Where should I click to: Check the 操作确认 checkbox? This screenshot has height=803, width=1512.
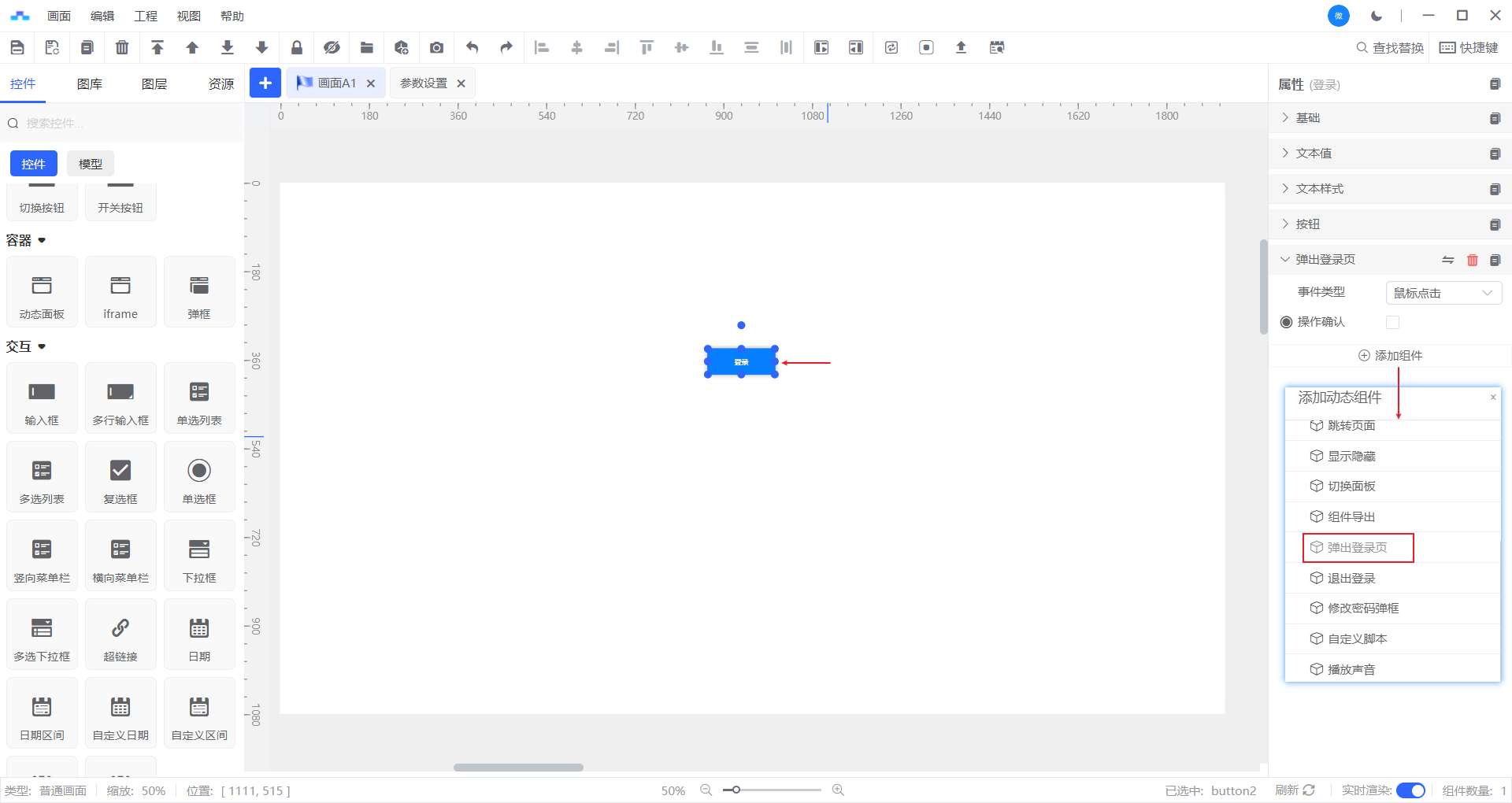tap(1392, 322)
